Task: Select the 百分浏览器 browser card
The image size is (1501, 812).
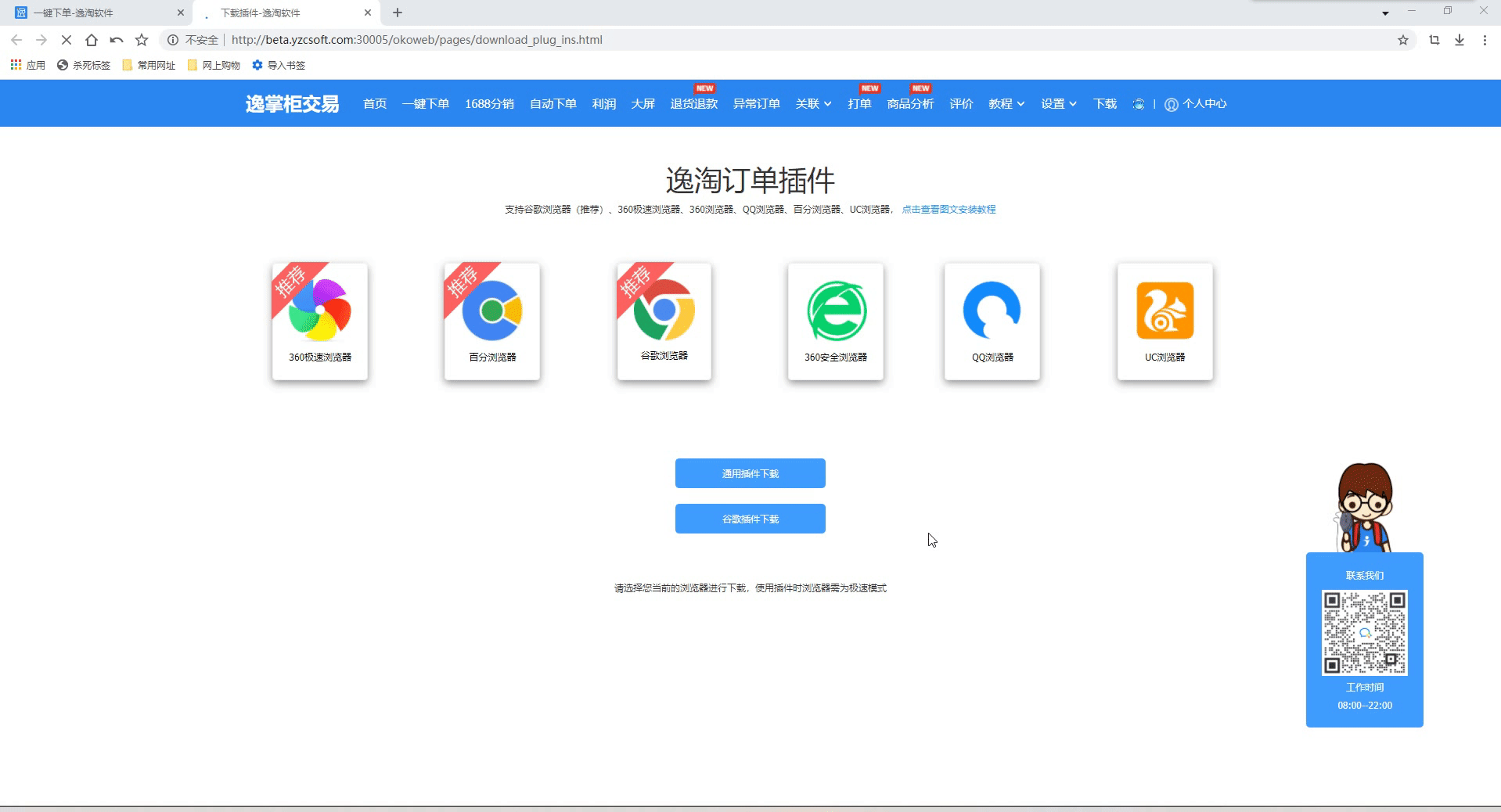Action: [x=492, y=322]
